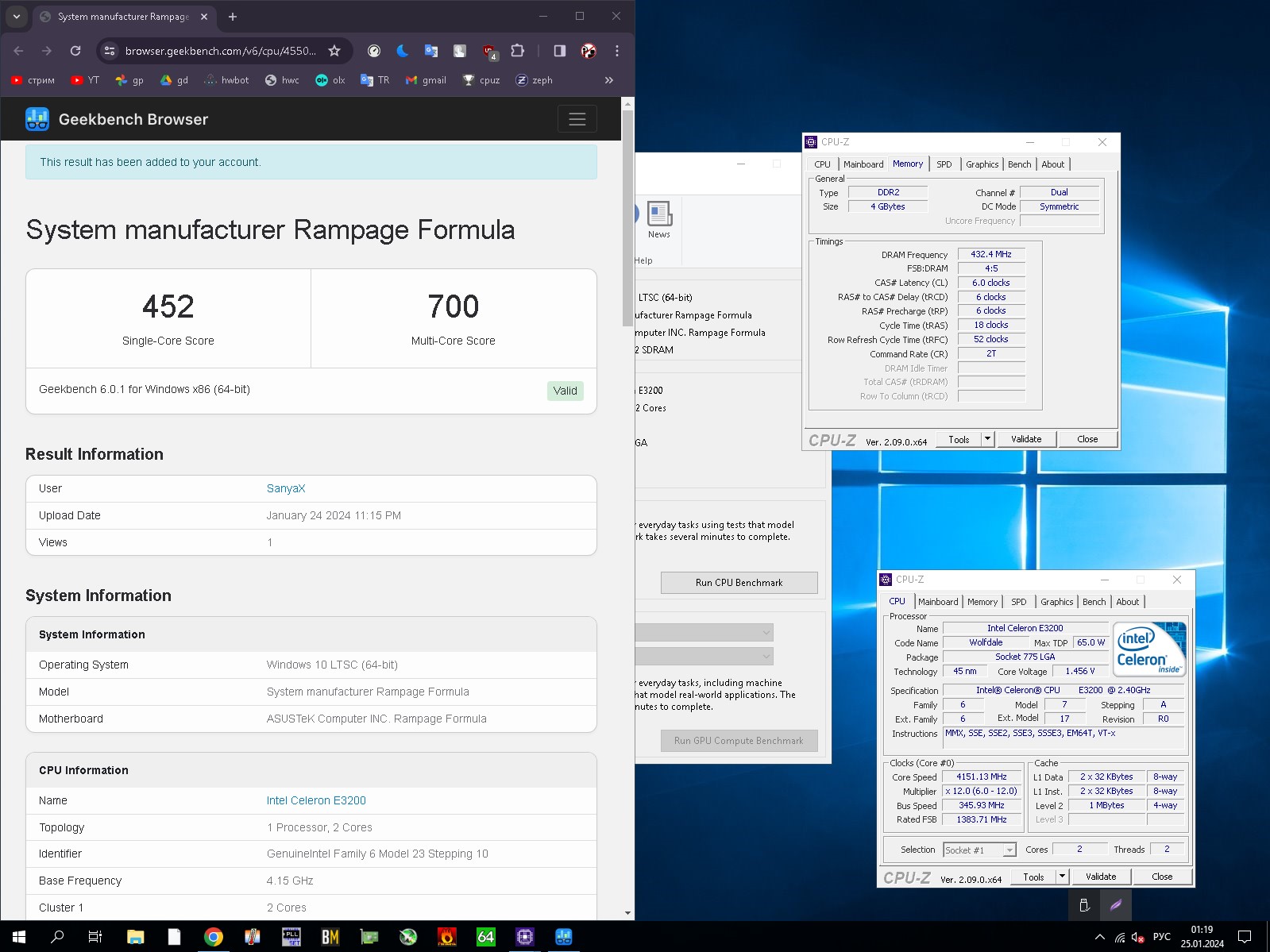Open the lower disabled dropdown in Geekbench app

coord(704,657)
